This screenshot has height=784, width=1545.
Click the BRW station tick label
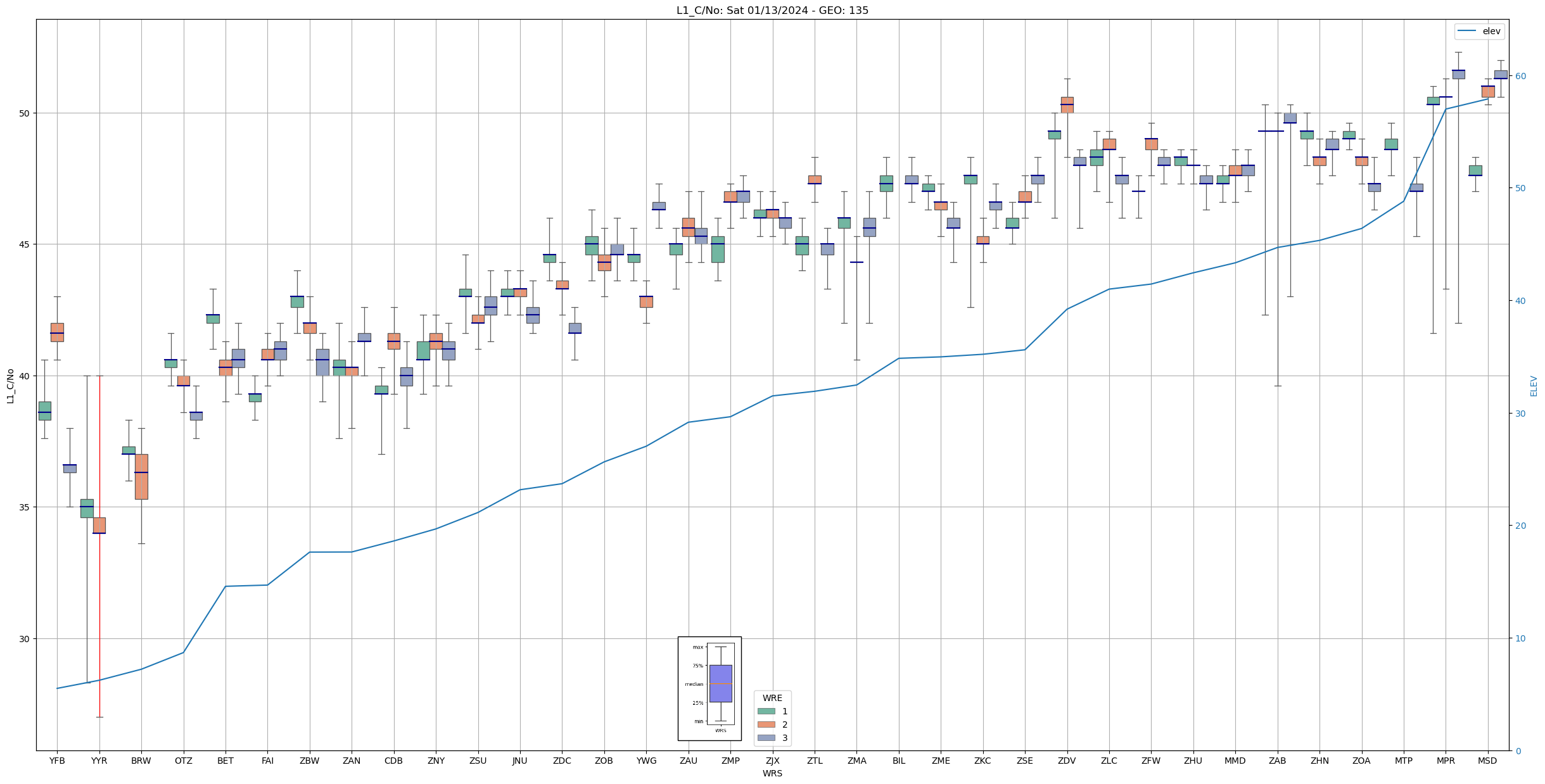(141, 761)
